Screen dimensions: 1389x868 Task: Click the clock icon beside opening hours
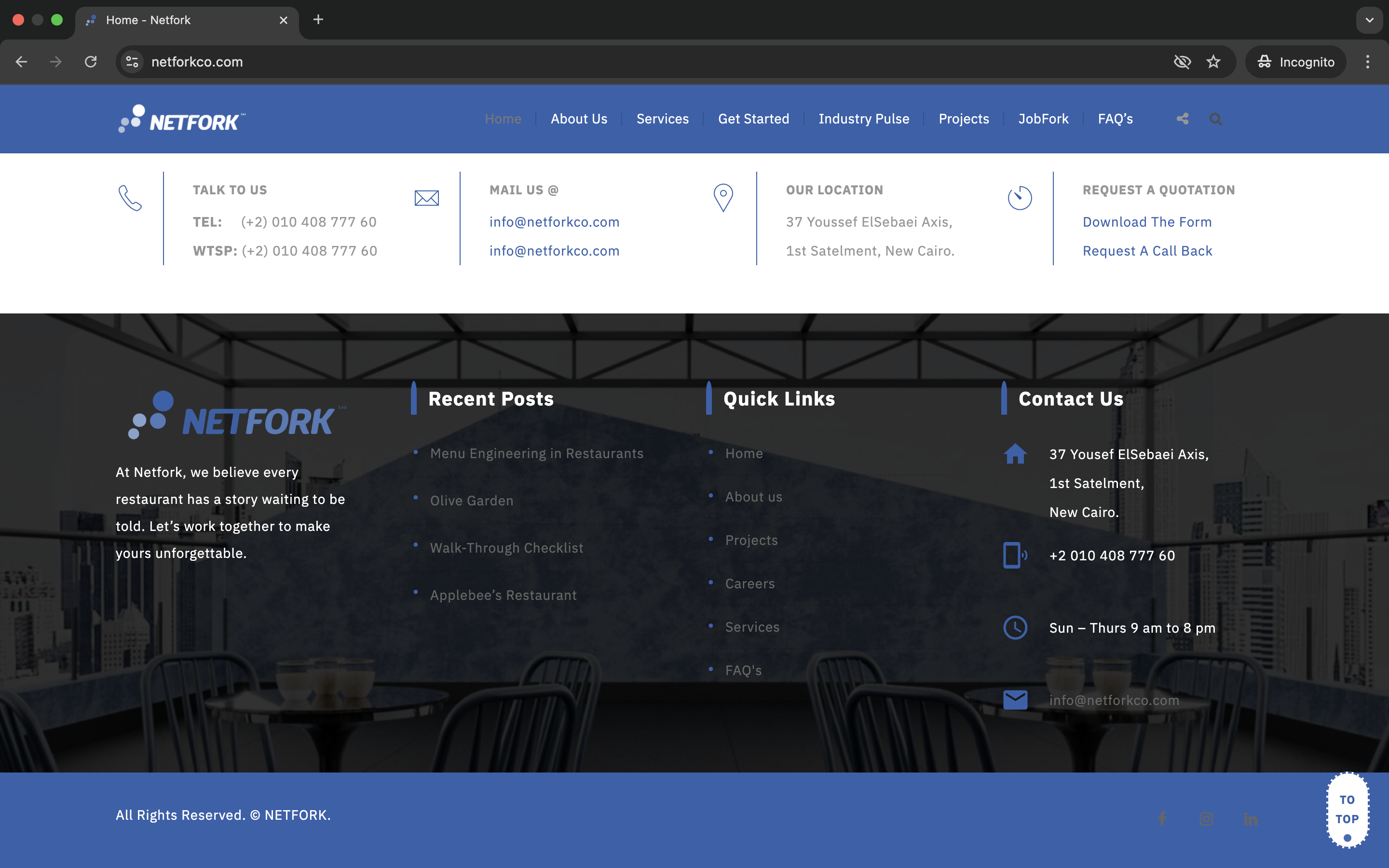(x=1015, y=627)
